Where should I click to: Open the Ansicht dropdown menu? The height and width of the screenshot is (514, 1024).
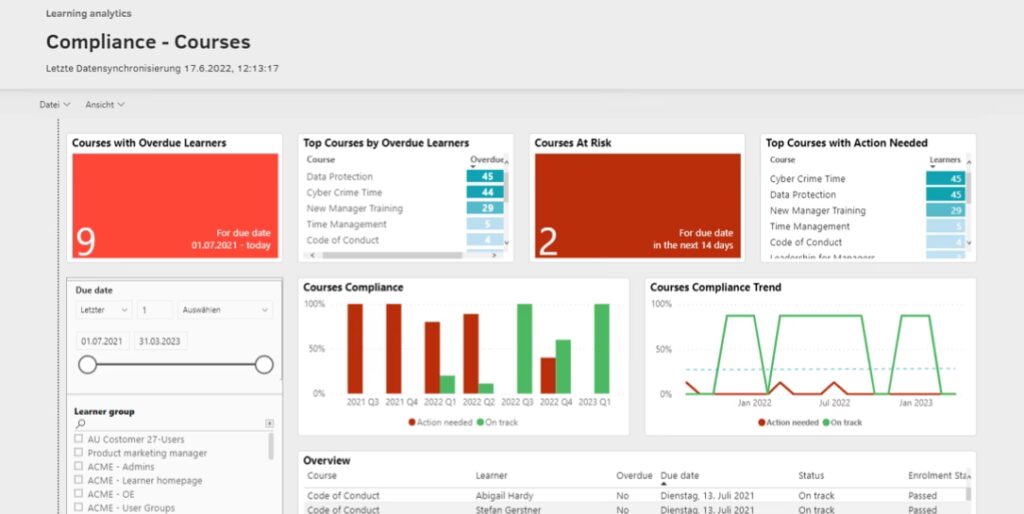click(105, 104)
